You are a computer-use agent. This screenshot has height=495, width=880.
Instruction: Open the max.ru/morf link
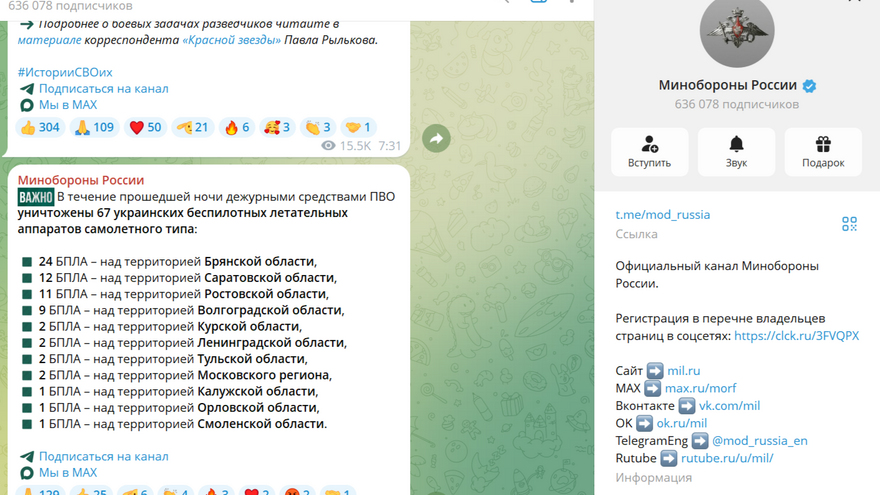coord(700,388)
